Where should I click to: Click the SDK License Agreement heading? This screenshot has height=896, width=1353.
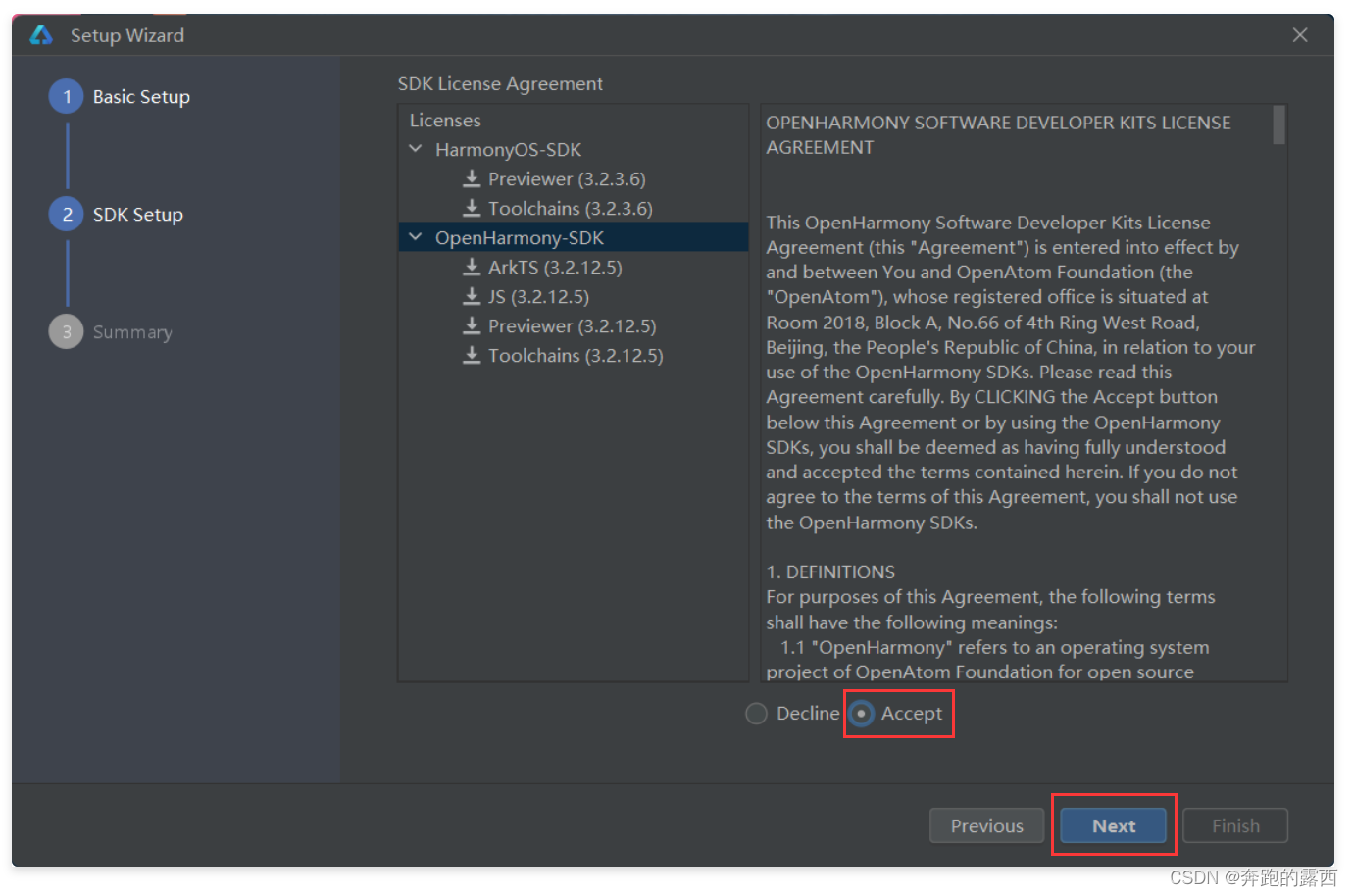pyautogui.click(x=500, y=84)
